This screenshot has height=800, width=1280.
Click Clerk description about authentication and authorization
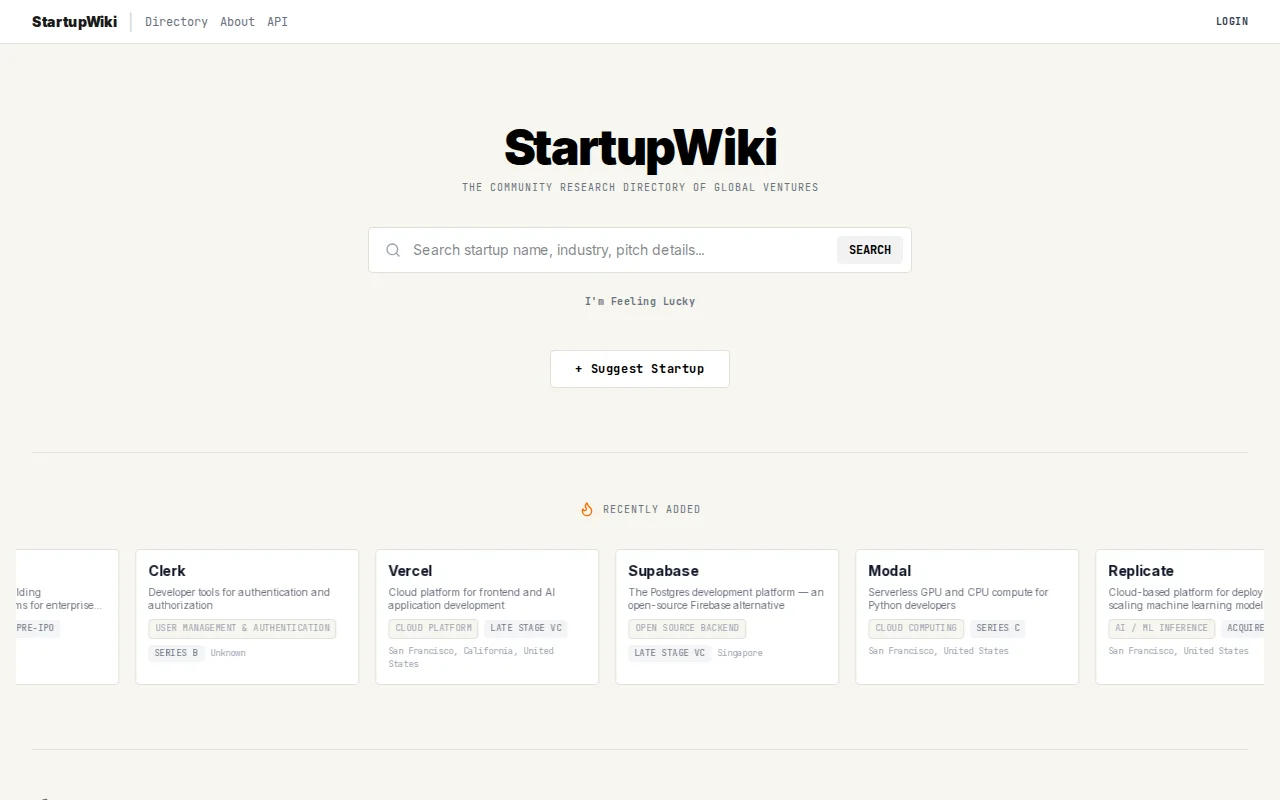coord(239,599)
